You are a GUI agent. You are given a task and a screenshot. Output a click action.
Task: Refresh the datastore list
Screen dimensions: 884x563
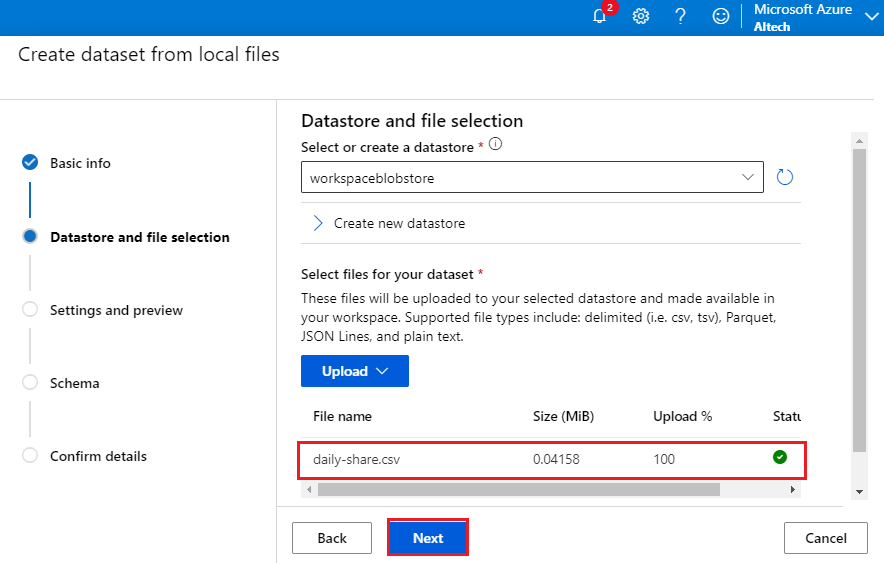click(x=785, y=177)
